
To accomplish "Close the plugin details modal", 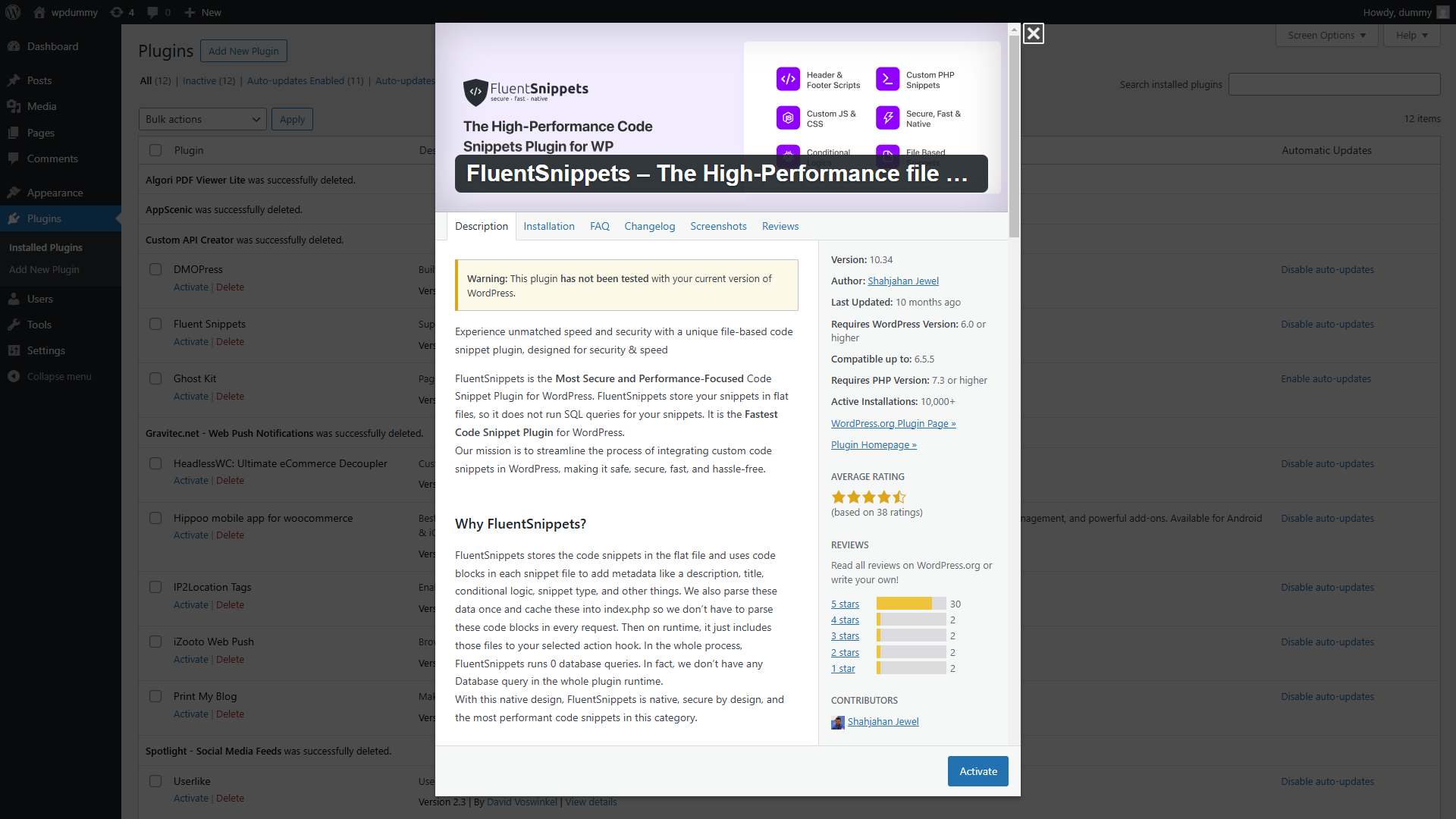I will click(1033, 33).
